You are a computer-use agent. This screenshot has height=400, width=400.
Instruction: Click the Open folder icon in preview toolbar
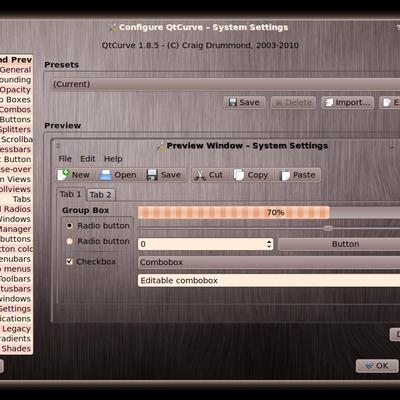tap(106, 175)
